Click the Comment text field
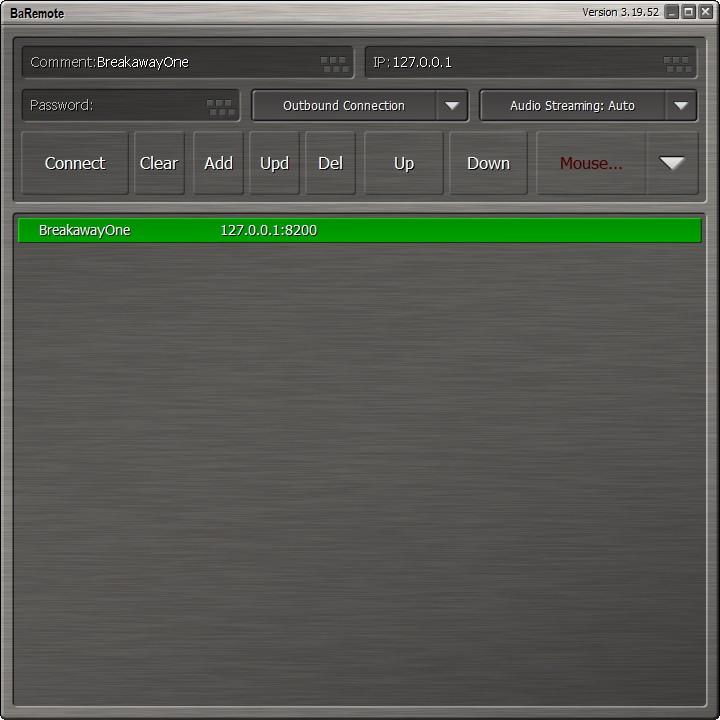This screenshot has height=720, width=720. tap(187, 62)
